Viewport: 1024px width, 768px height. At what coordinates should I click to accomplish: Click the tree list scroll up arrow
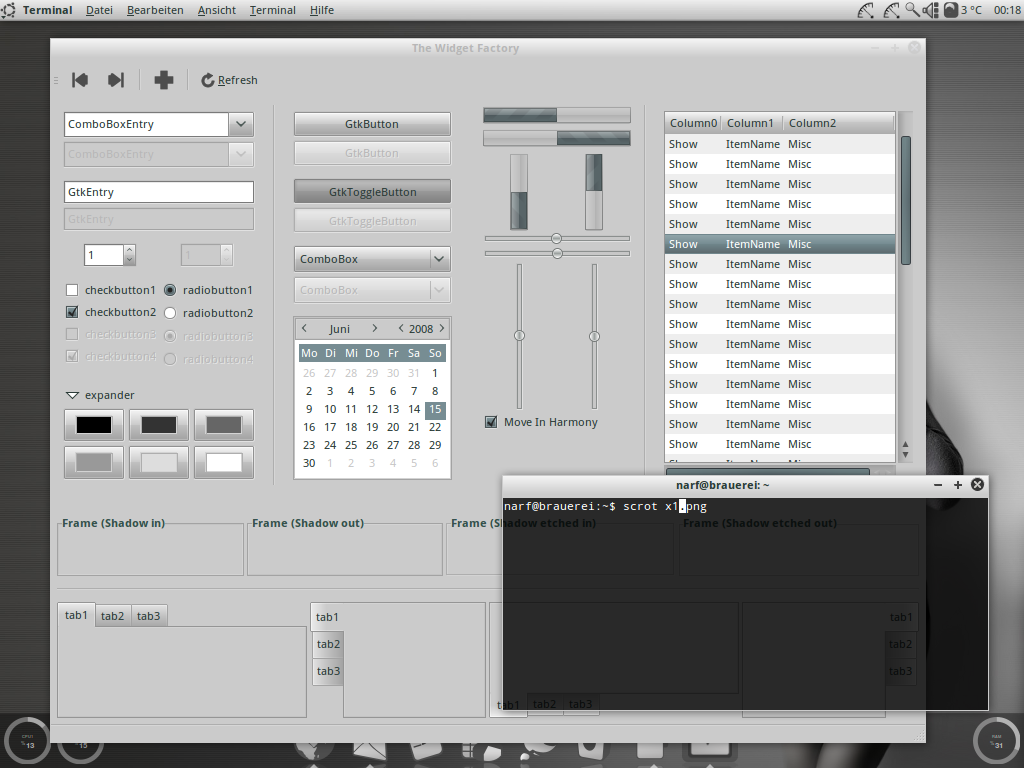click(905, 445)
